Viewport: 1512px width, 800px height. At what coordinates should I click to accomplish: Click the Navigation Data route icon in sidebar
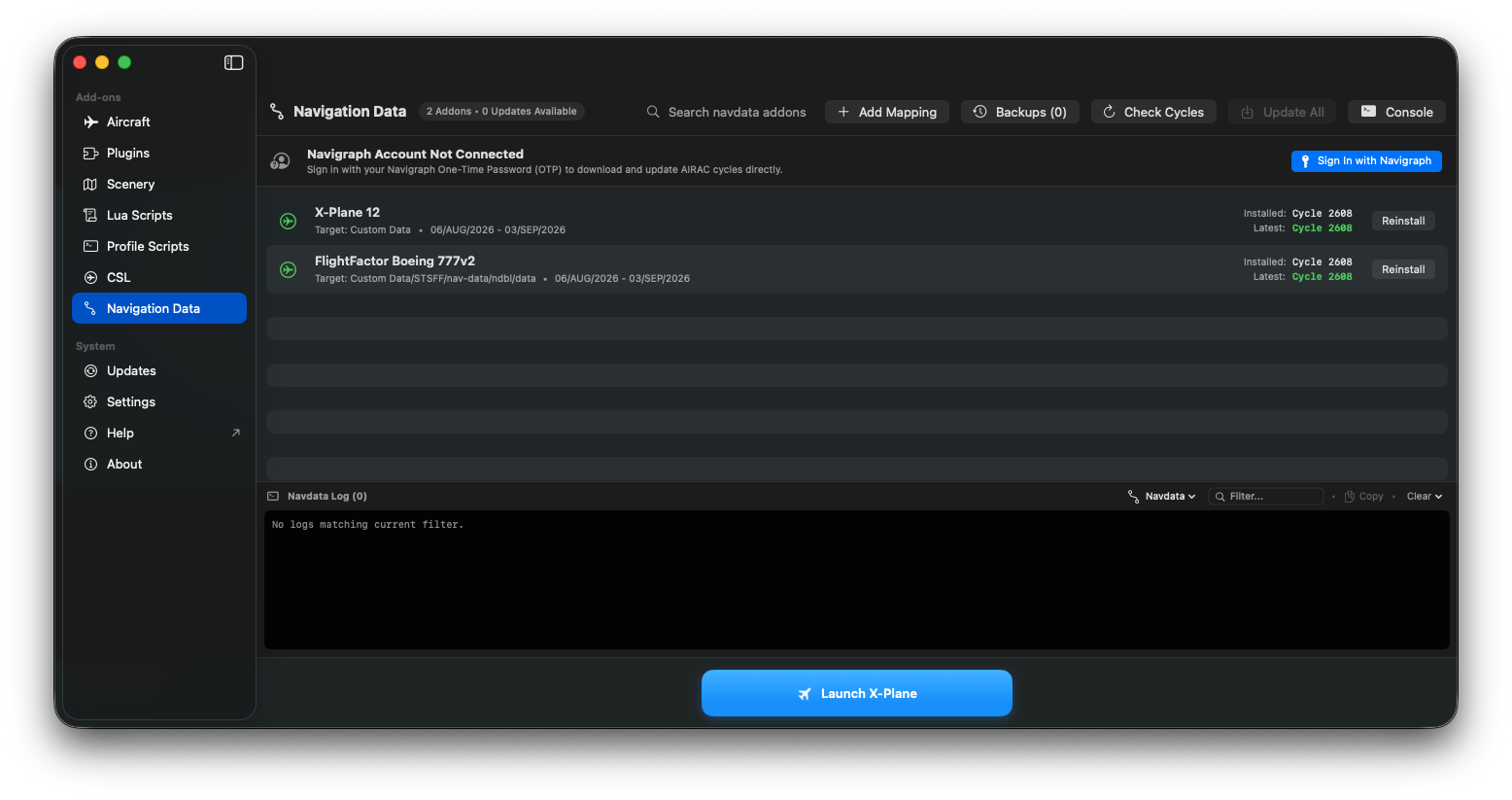click(x=90, y=308)
